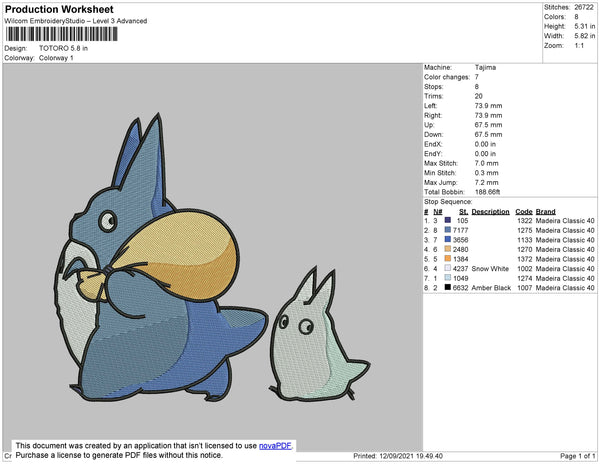Click the Machine value Tajima
The height and width of the screenshot is (464, 600).
pyautogui.click(x=485, y=67)
